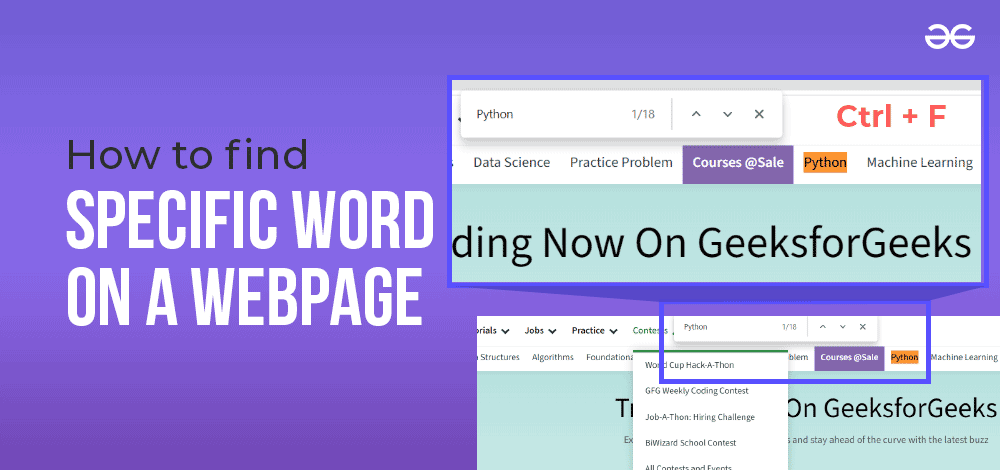Viewport: 1000px width, 470px height.
Task: Select Courses @Sale tab in enlarged view
Action: pyautogui.click(x=738, y=164)
